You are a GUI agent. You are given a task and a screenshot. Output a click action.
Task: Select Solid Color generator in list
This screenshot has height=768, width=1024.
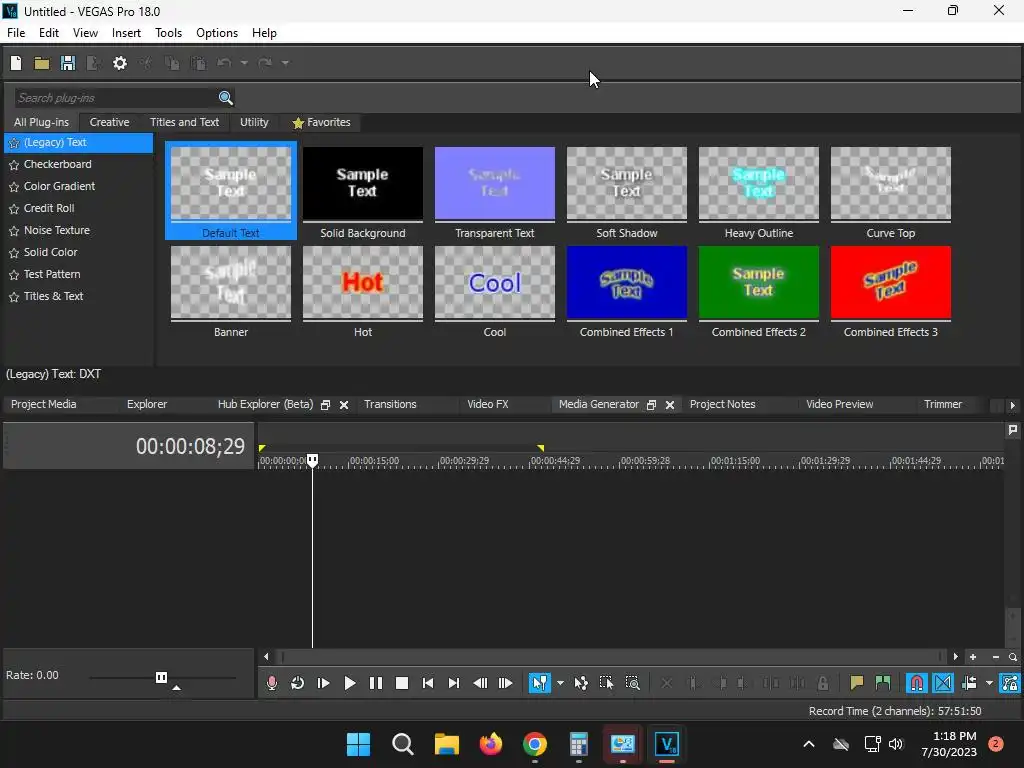pos(50,252)
